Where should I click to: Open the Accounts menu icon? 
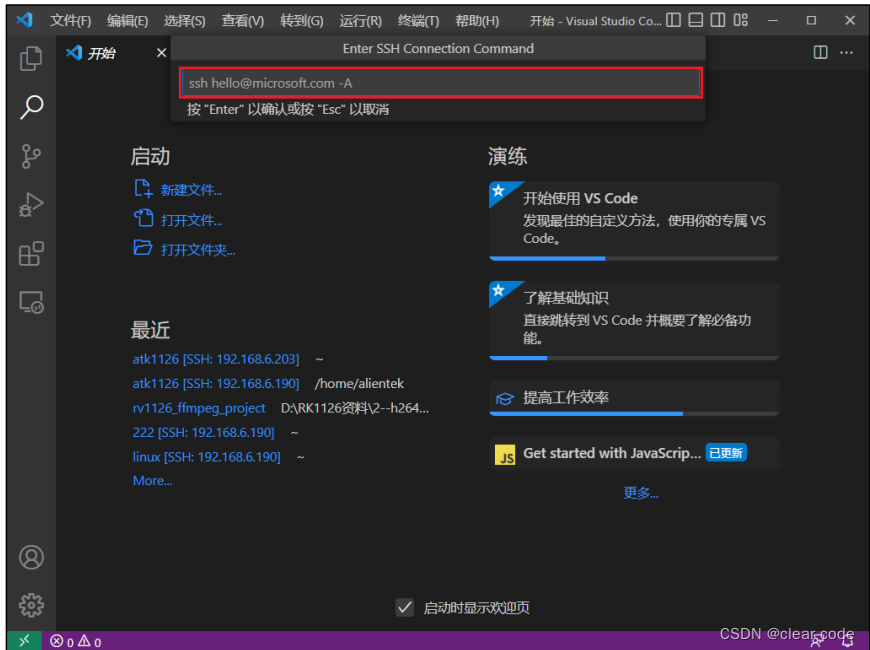(31, 557)
